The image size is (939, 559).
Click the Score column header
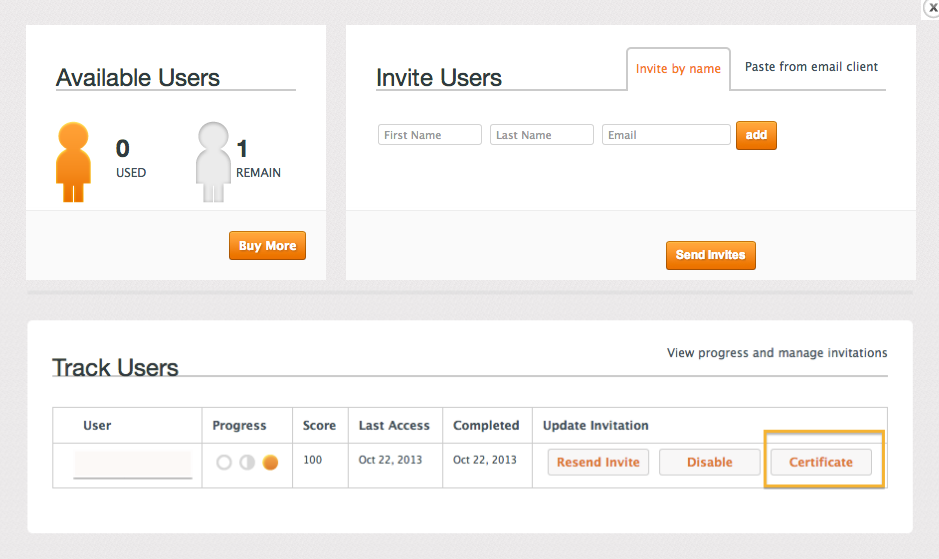(319, 425)
